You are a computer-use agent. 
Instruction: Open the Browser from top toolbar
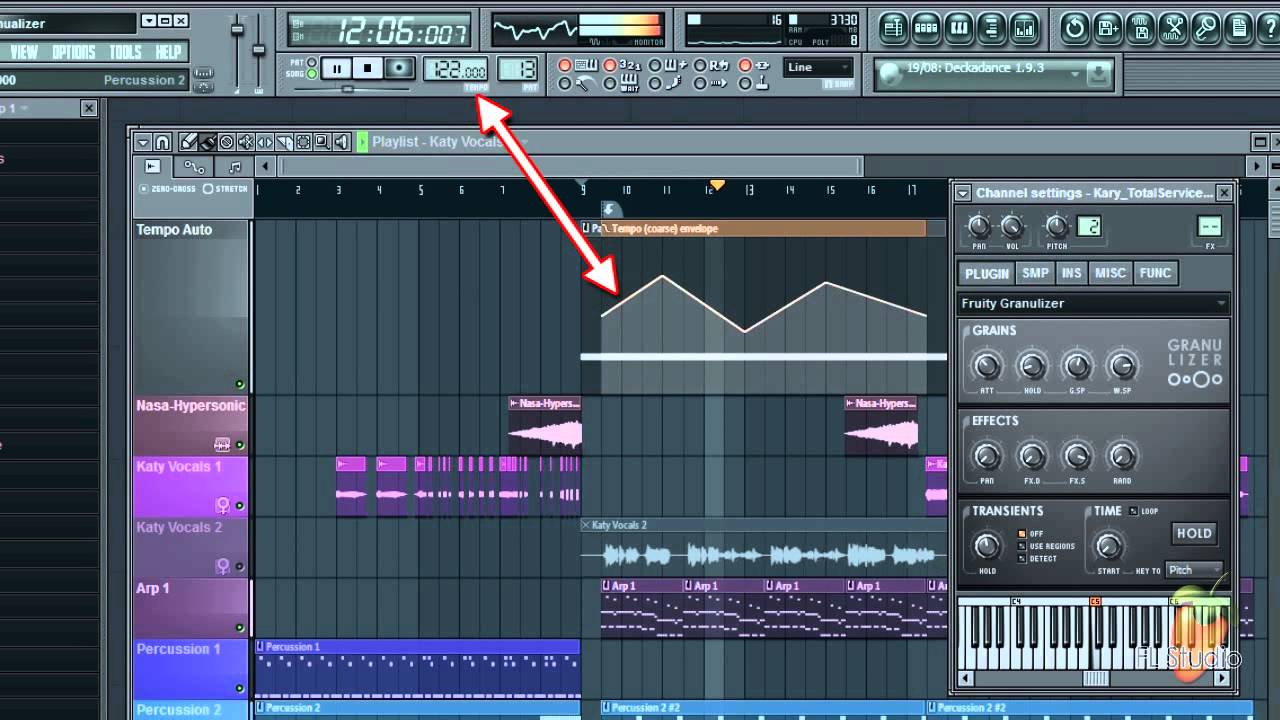click(x=992, y=28)
